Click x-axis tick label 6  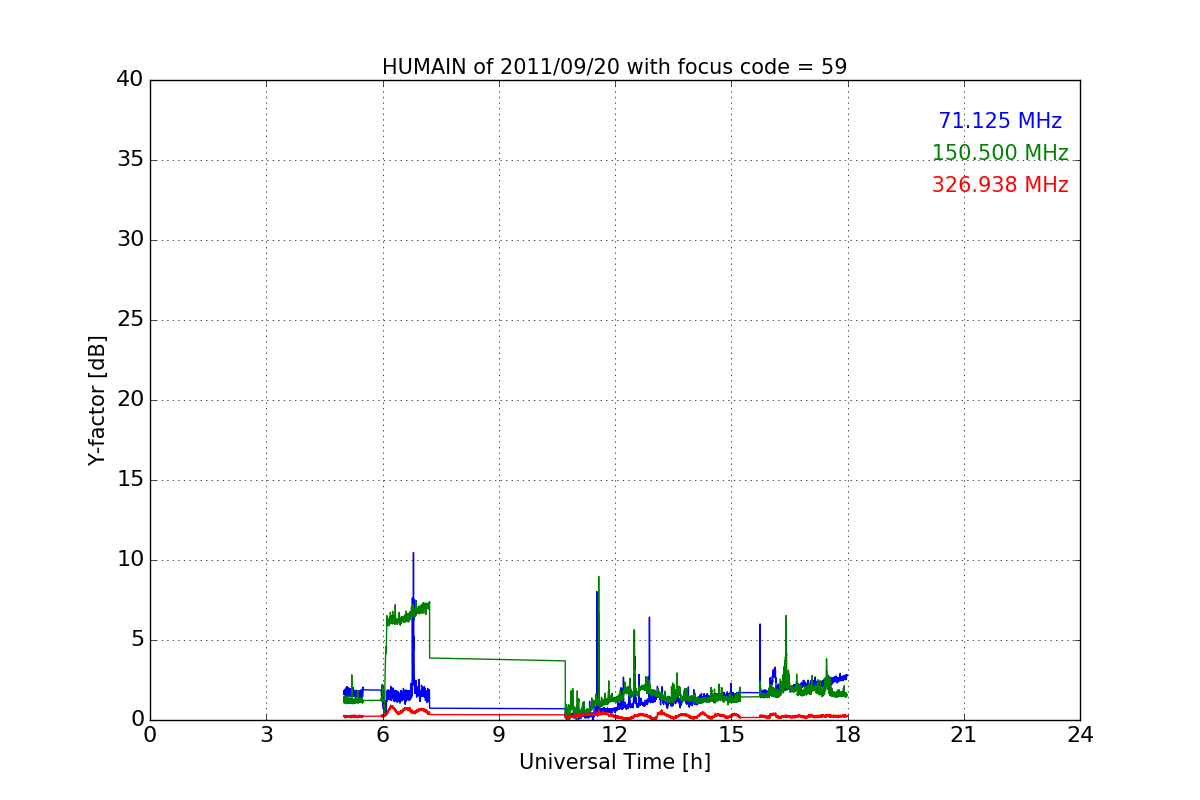coord(383,735)
